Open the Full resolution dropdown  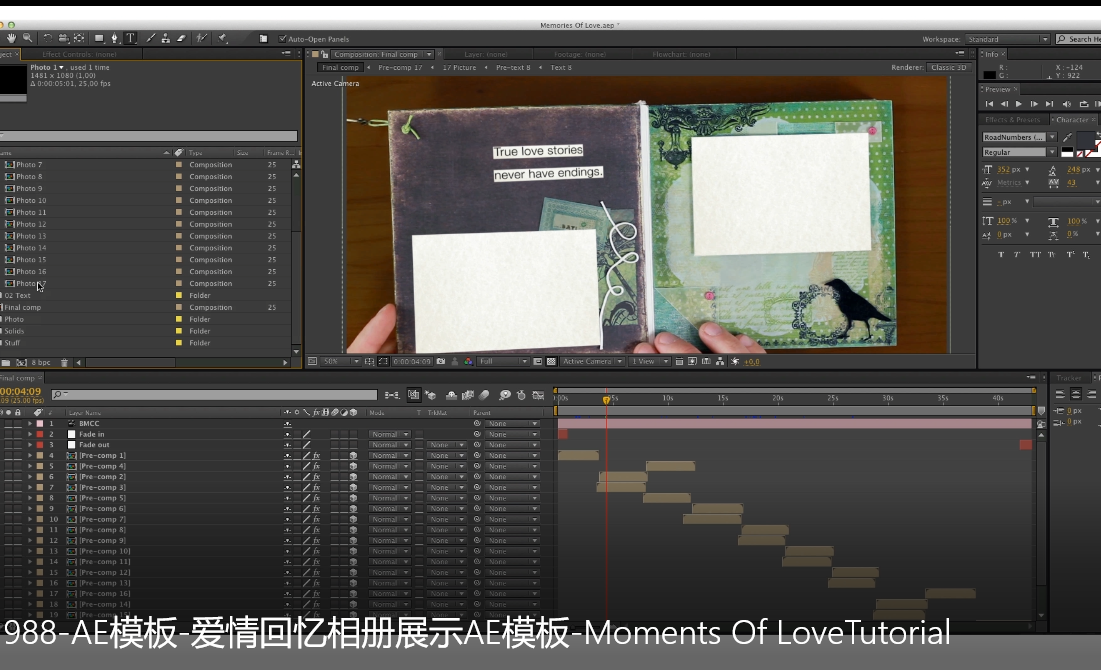(503, 362)
